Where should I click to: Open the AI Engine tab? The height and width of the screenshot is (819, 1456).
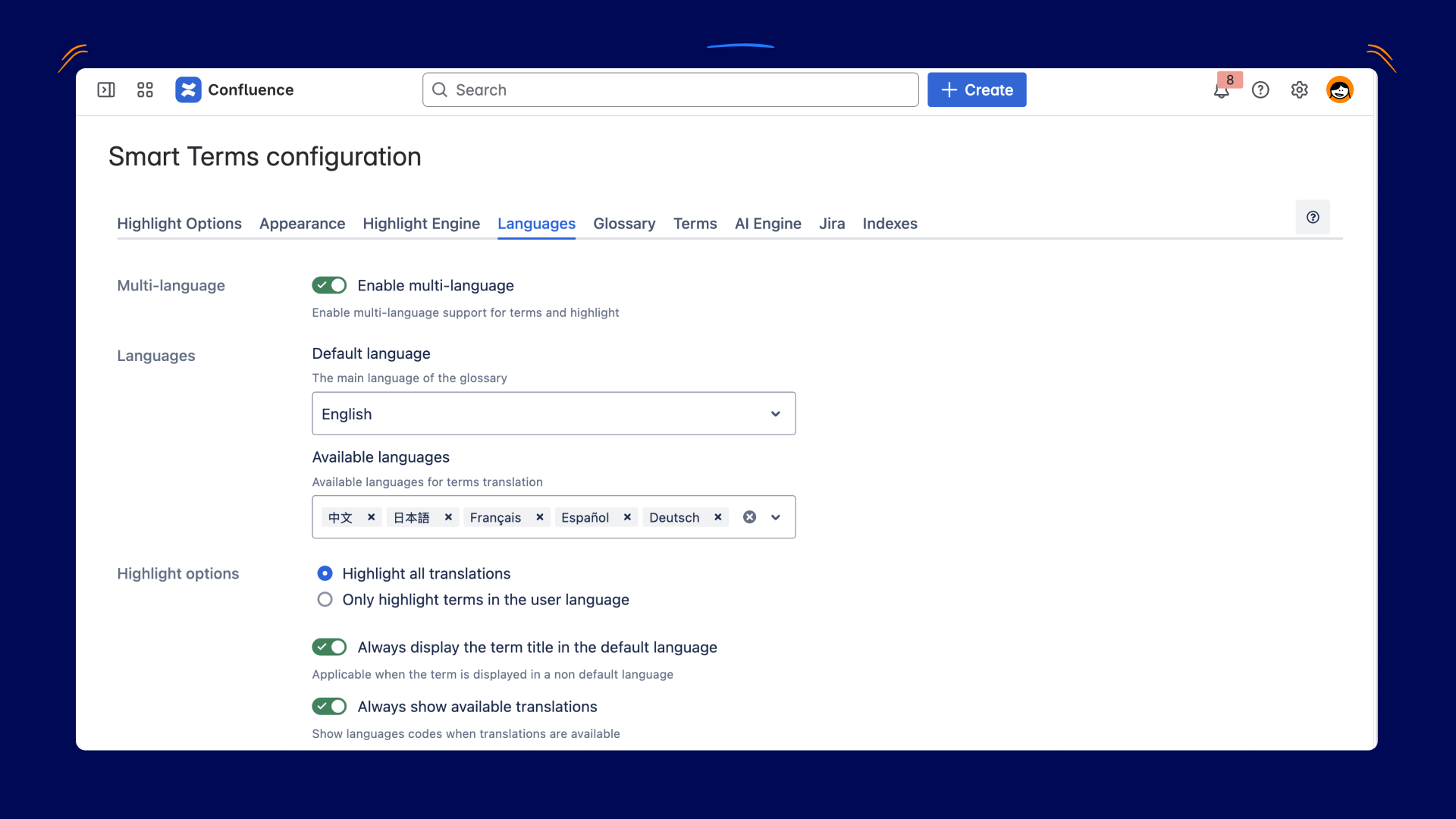tap(767, 224)
